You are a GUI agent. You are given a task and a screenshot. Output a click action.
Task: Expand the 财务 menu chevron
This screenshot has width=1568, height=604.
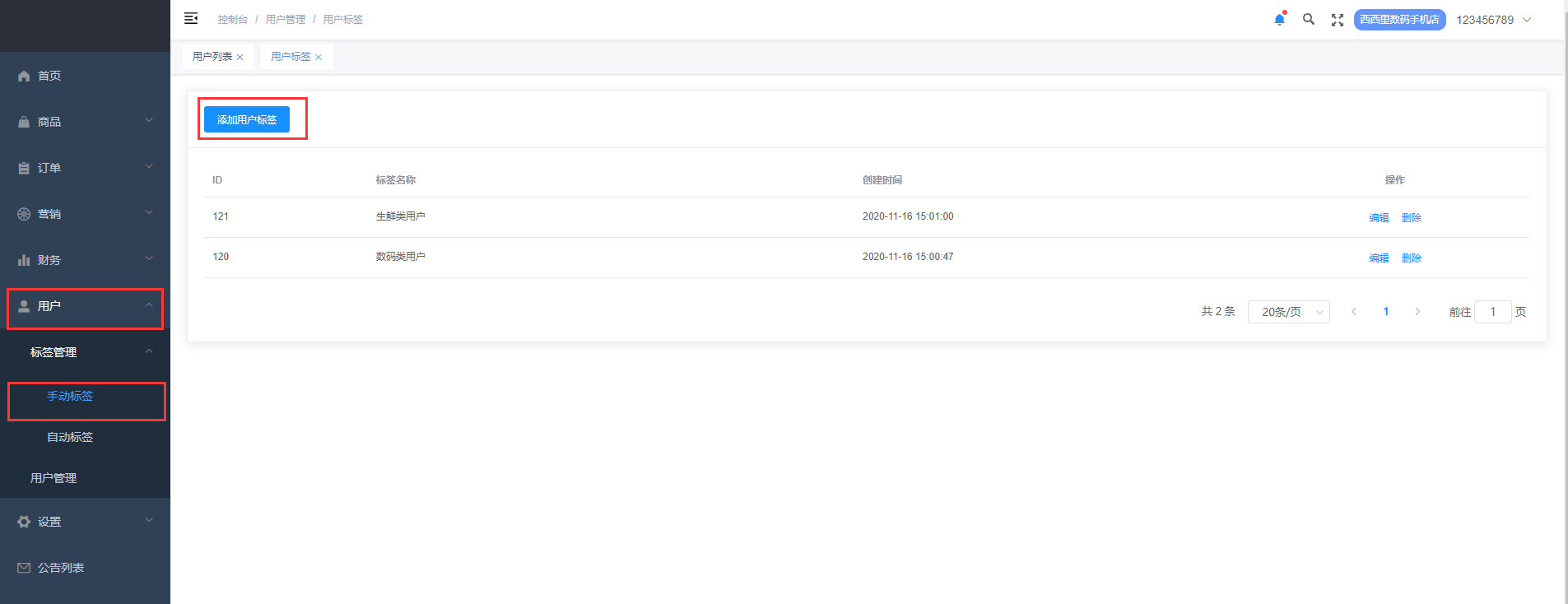click(x=149, y=258)
